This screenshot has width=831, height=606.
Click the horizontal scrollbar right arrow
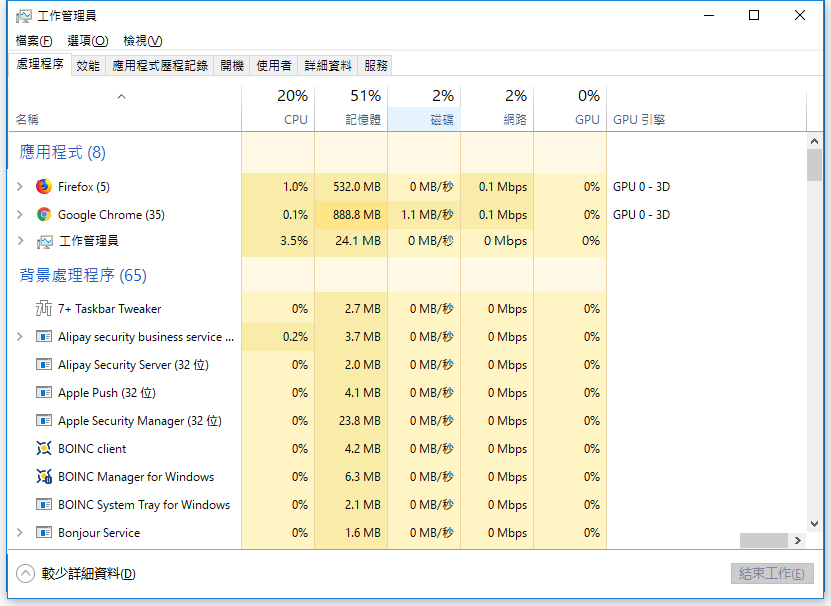click(x=798, y=540)
